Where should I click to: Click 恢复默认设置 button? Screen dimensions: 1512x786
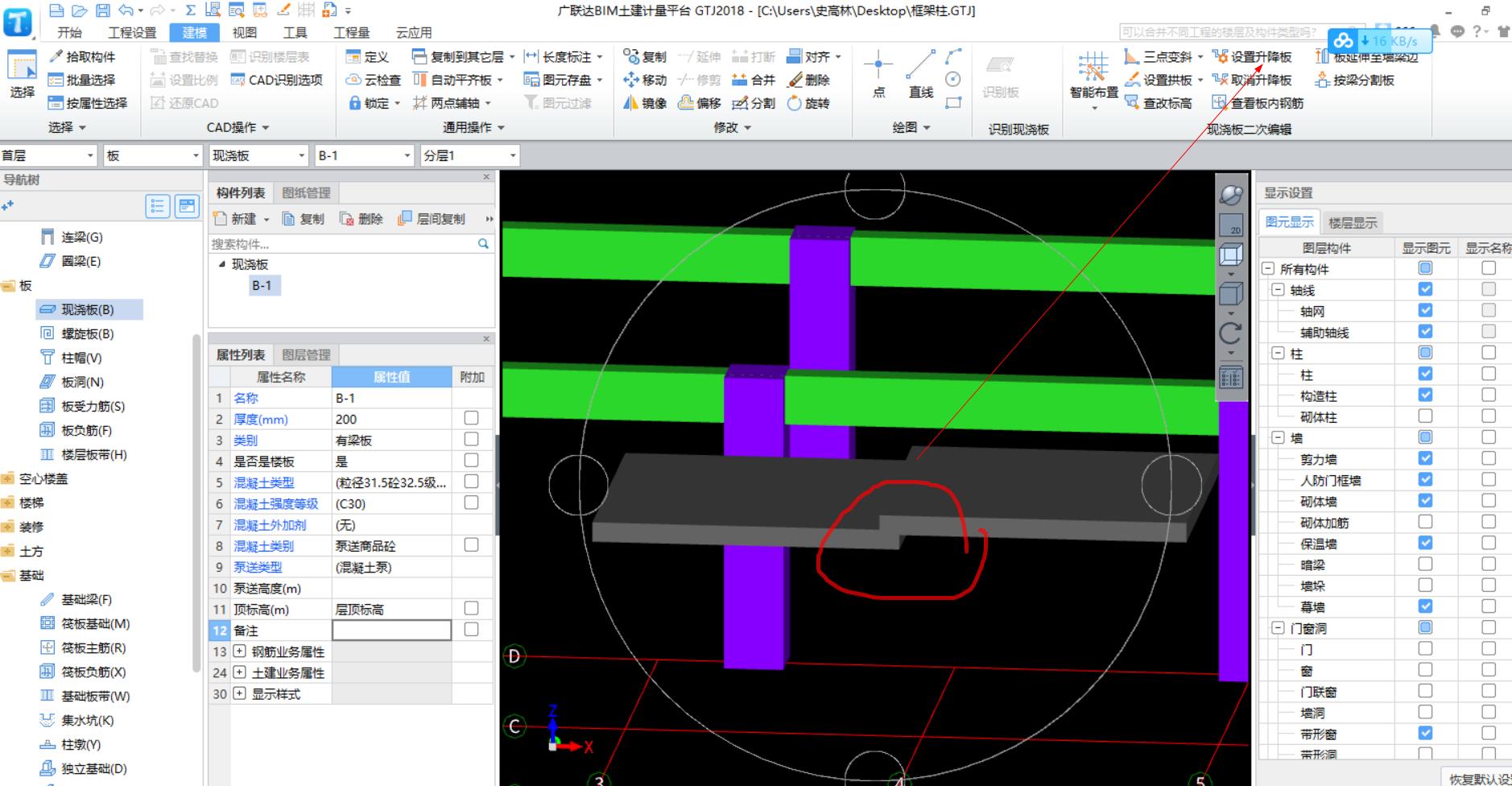coord(1480,779)
